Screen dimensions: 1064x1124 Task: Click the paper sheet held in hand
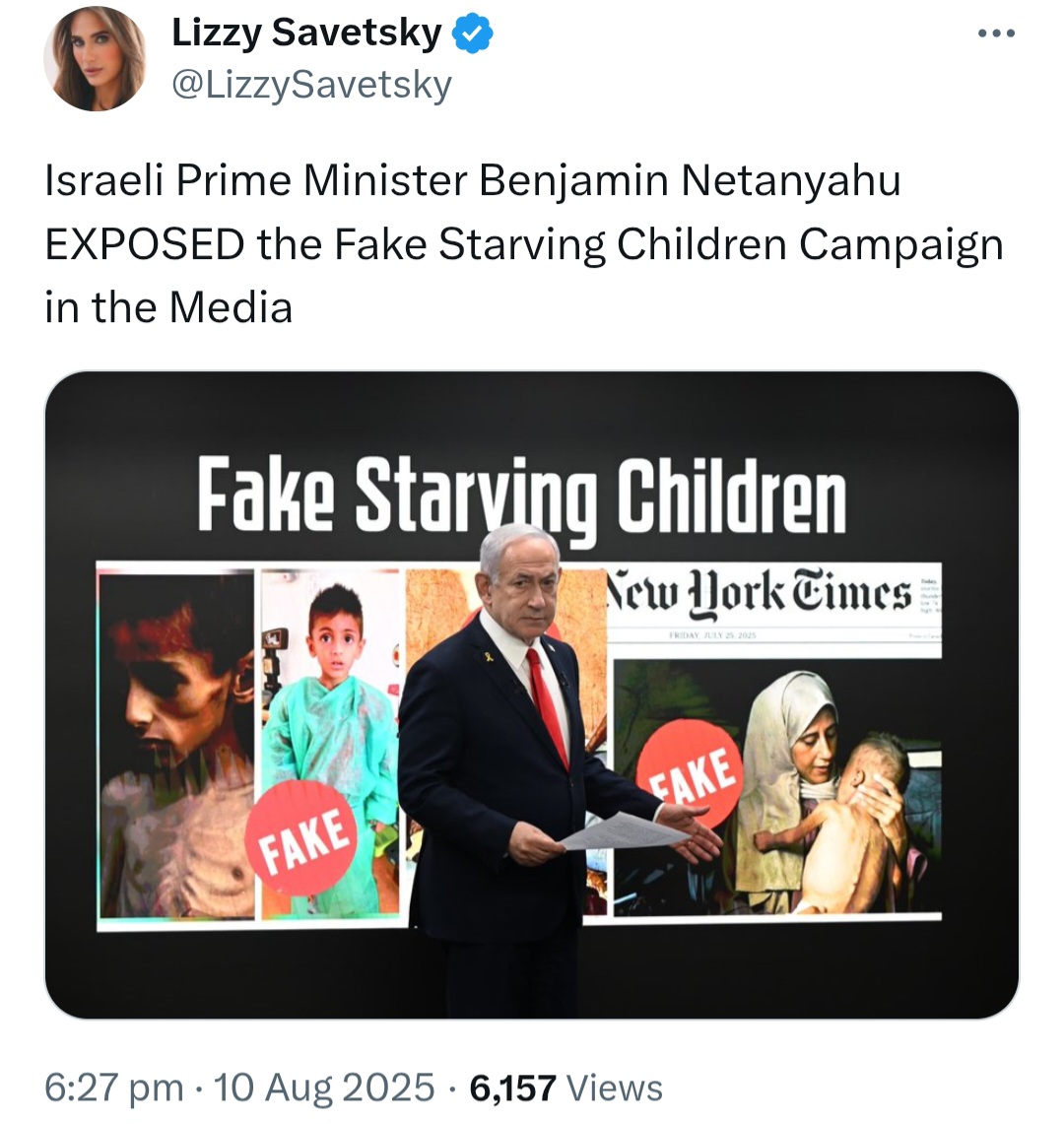[x=623, y=831]
